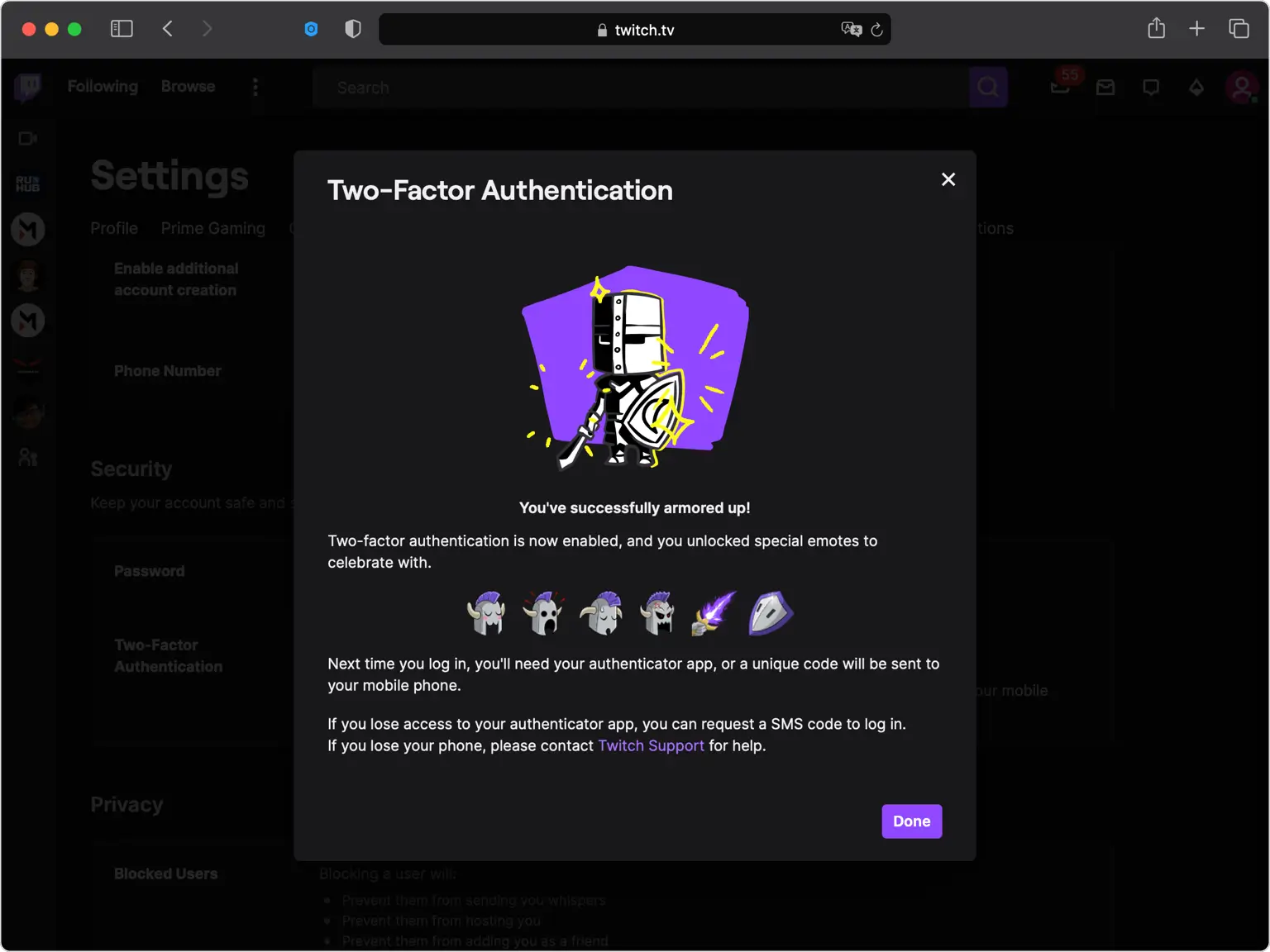Click the translate page icon in address bar
This screenshot has height=952, width=1270.
851,30
